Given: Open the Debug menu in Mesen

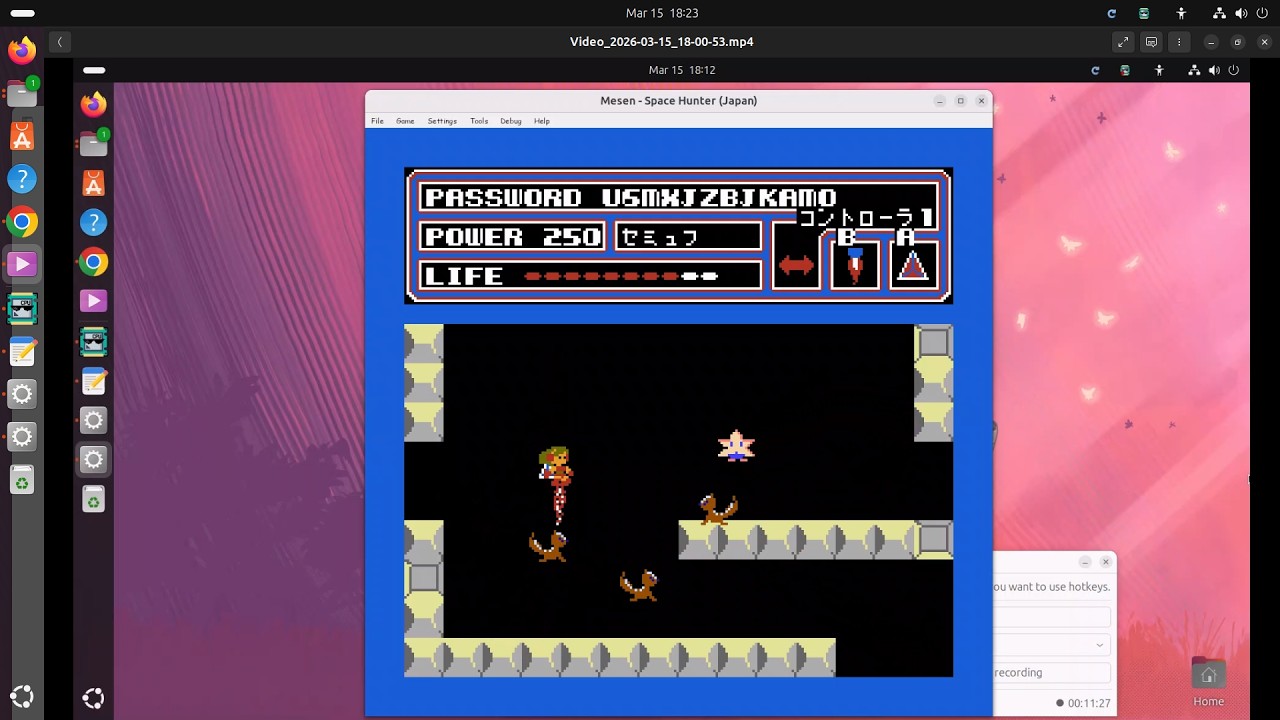Looking at the screenshot, I should pos(511,121).
